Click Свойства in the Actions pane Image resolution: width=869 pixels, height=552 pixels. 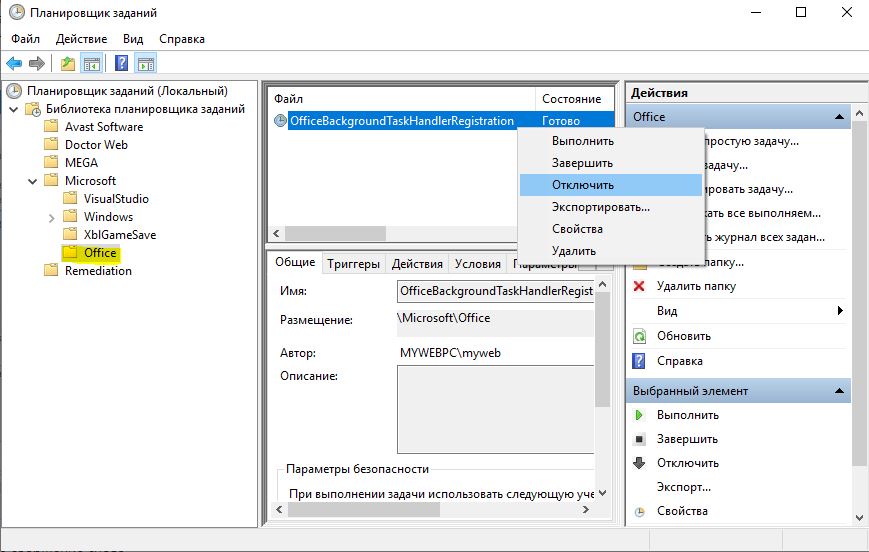click(682, 511)
